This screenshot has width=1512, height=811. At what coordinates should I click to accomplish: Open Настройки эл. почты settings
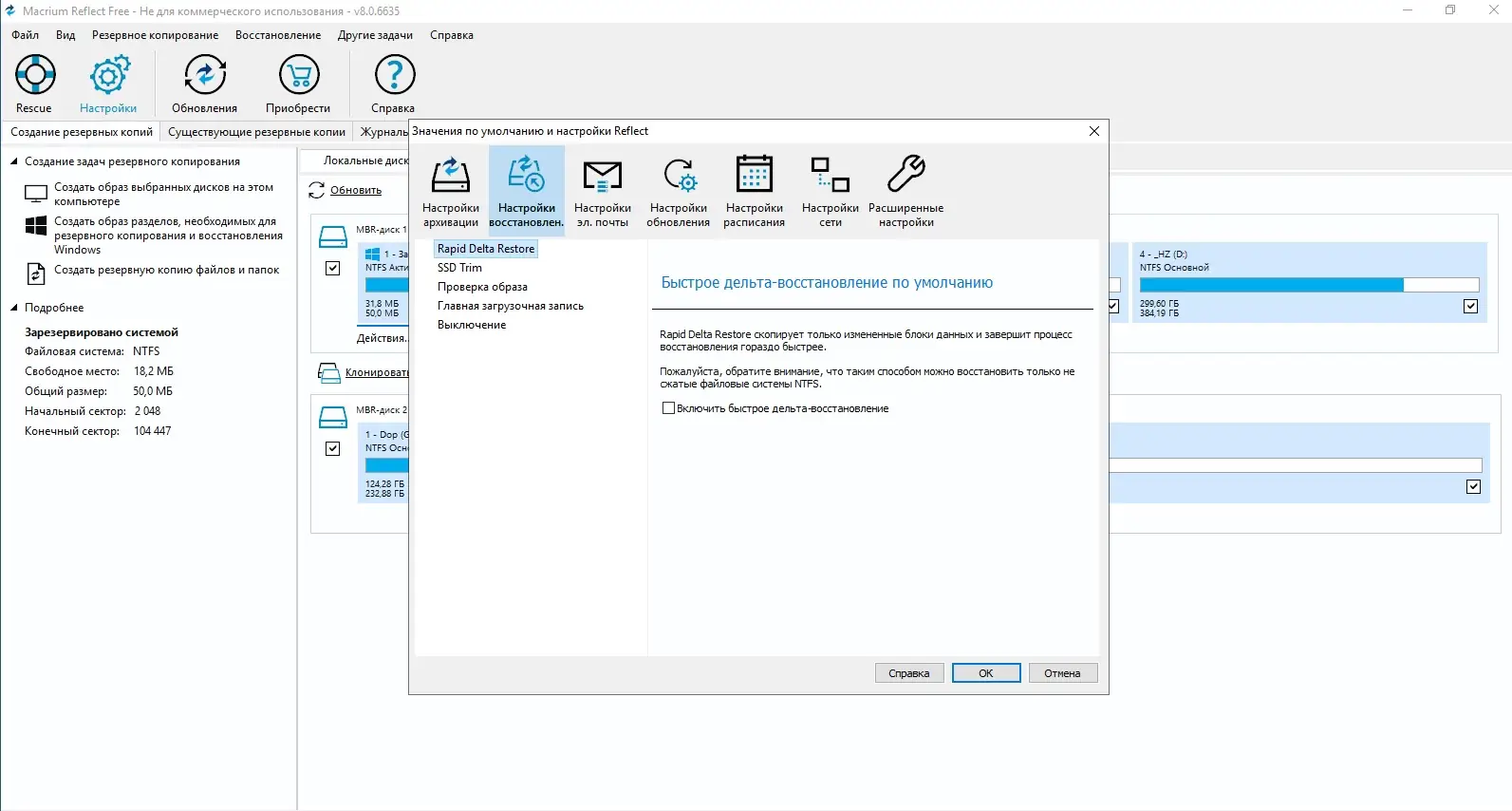603,190
